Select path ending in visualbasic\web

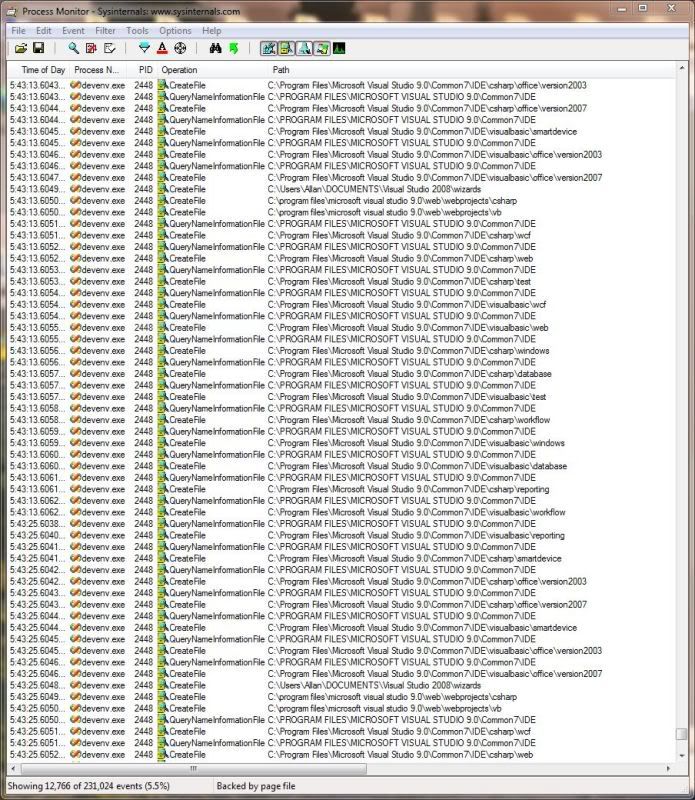click(x=408, y=328)
